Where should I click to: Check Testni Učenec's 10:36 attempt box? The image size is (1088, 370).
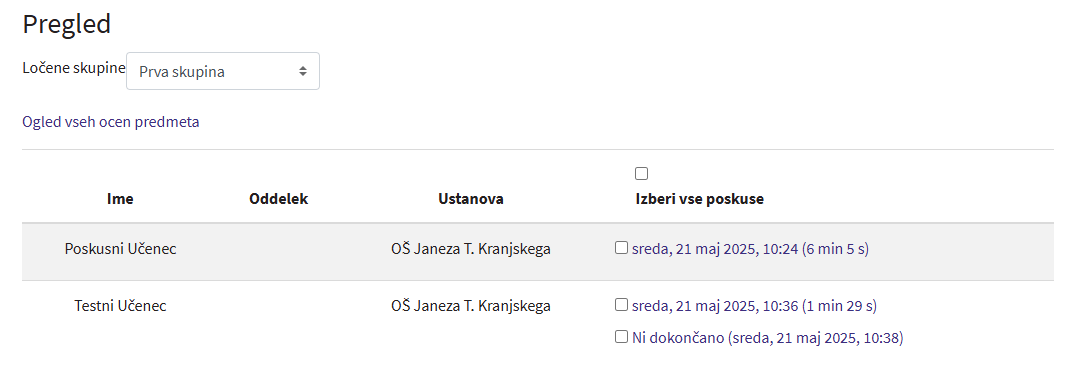click(x=621, y=304)
